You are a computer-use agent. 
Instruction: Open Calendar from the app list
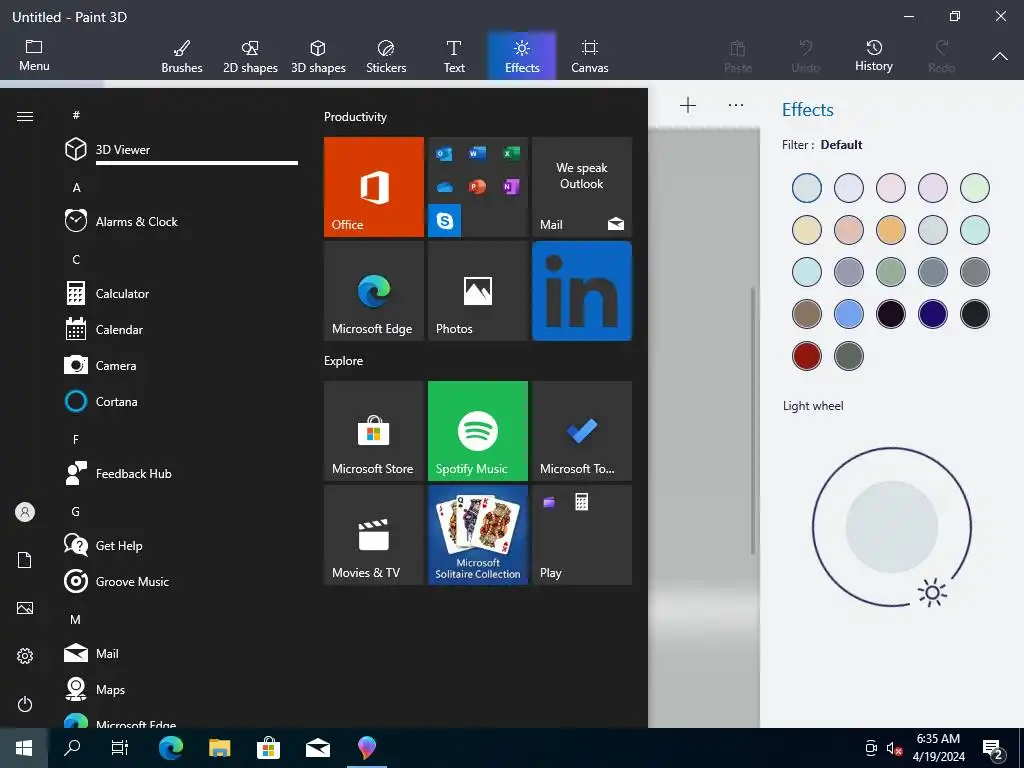pos(181,329)
